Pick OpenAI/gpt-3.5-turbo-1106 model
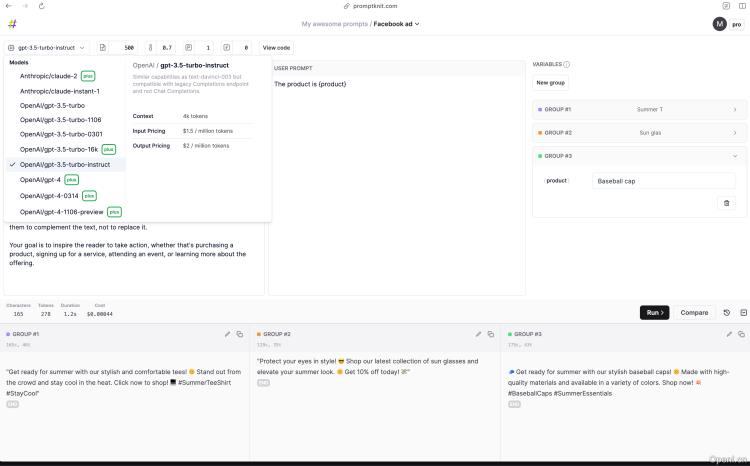 point(60,119)
